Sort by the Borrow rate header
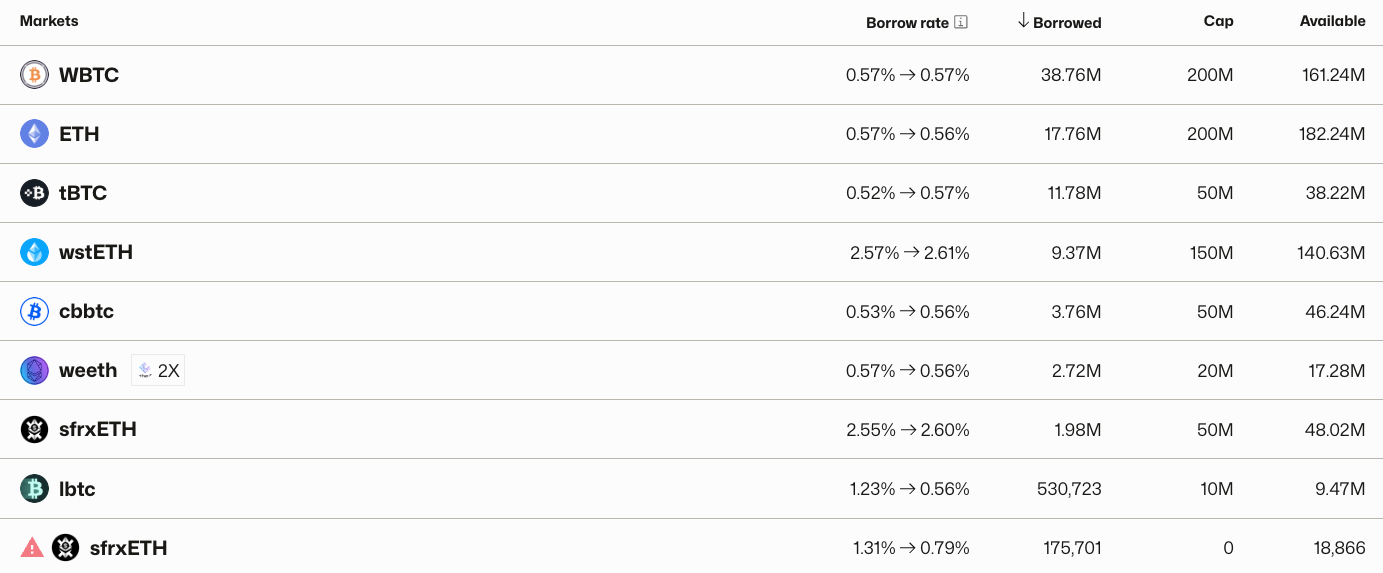 point(907,22)
